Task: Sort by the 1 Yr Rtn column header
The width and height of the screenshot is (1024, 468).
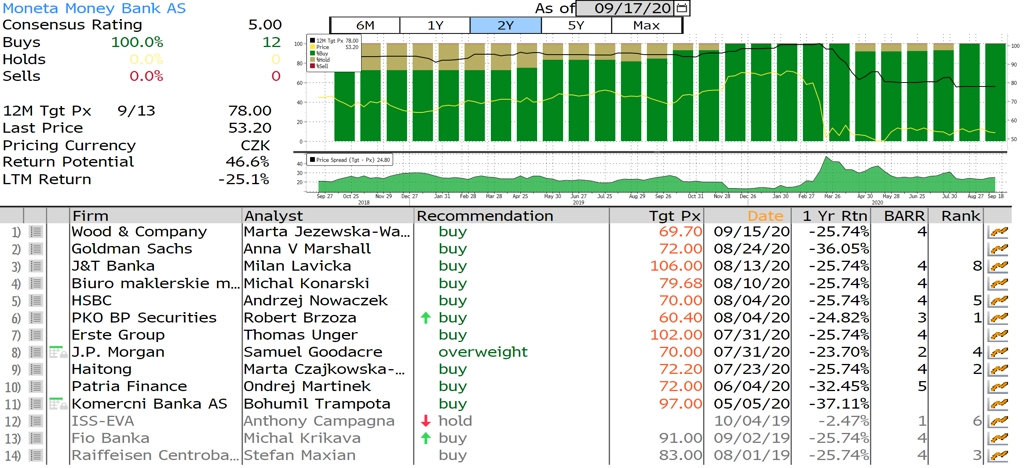Action: [x=832, y=215]
